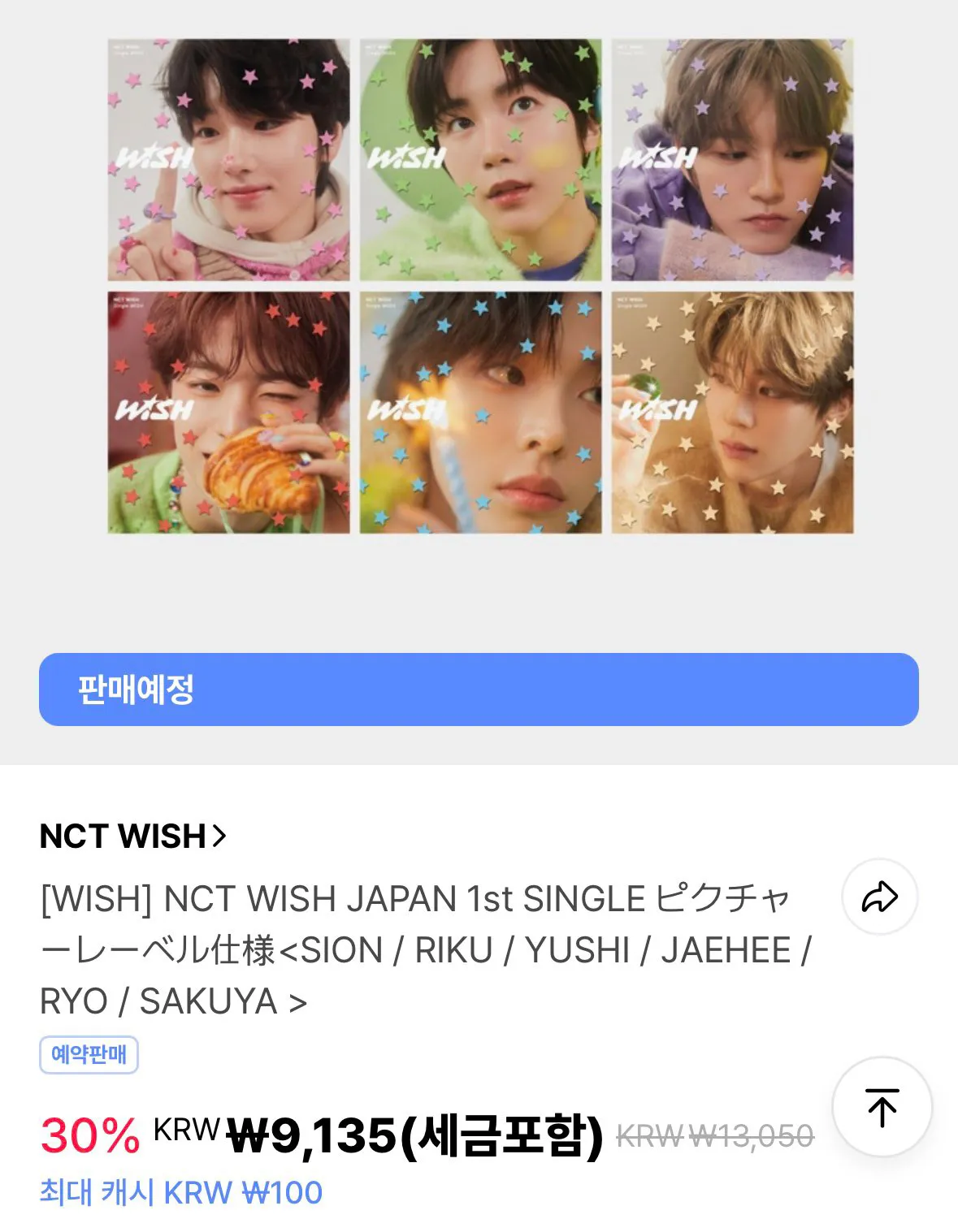The height and width of the screenshot is (1232, 958).
Task: Select the green-star album cover
Action: (x=481, y=160)
